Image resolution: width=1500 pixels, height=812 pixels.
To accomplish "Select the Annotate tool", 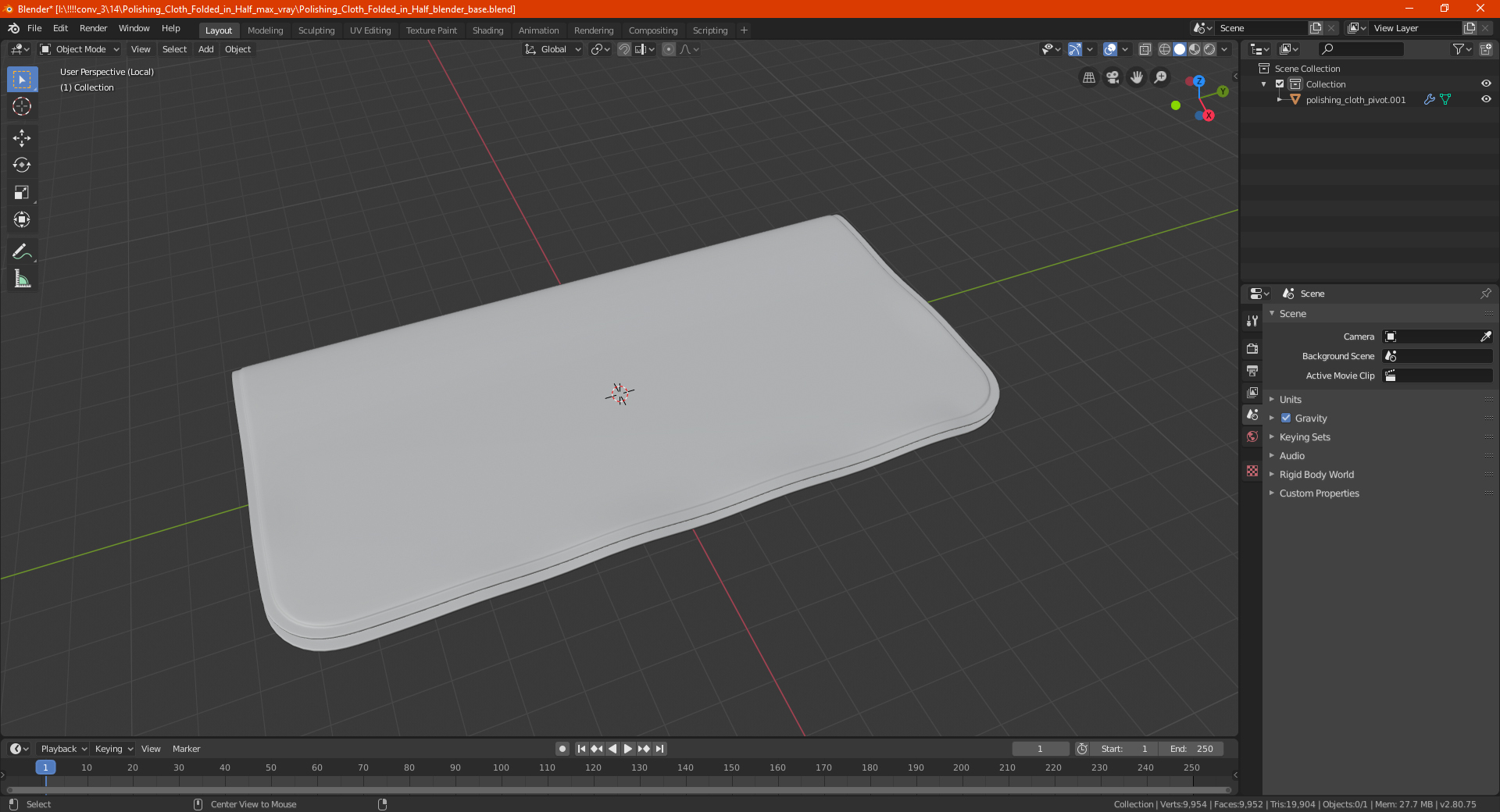I will [x=22, y=251].
